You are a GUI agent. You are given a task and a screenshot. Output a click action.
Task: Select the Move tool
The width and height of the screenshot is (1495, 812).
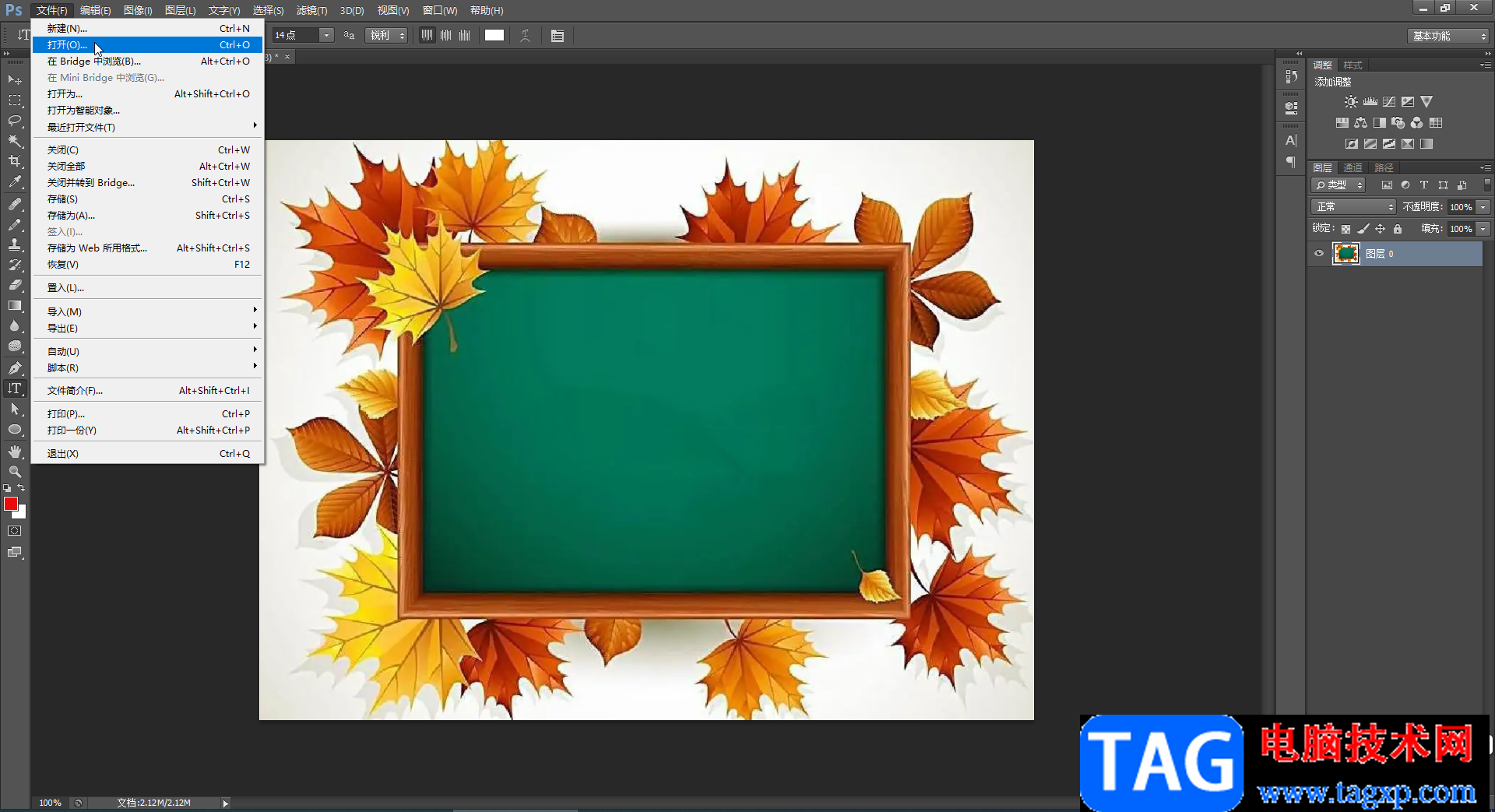[x=15, y=79]
